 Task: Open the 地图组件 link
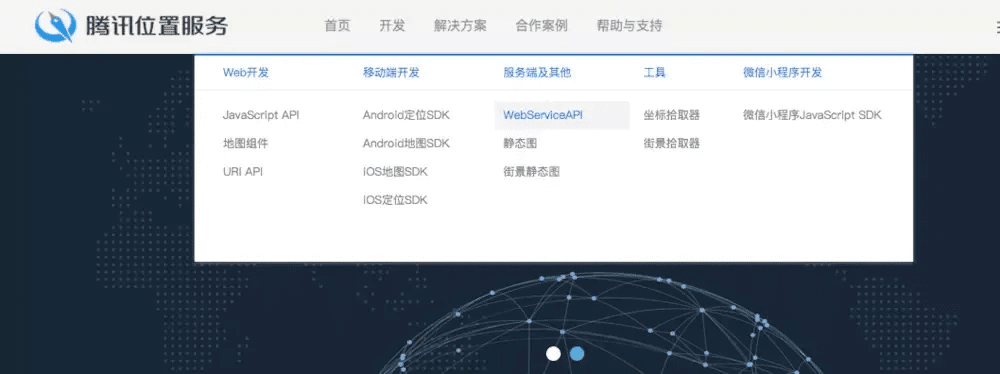pos(246,144)
